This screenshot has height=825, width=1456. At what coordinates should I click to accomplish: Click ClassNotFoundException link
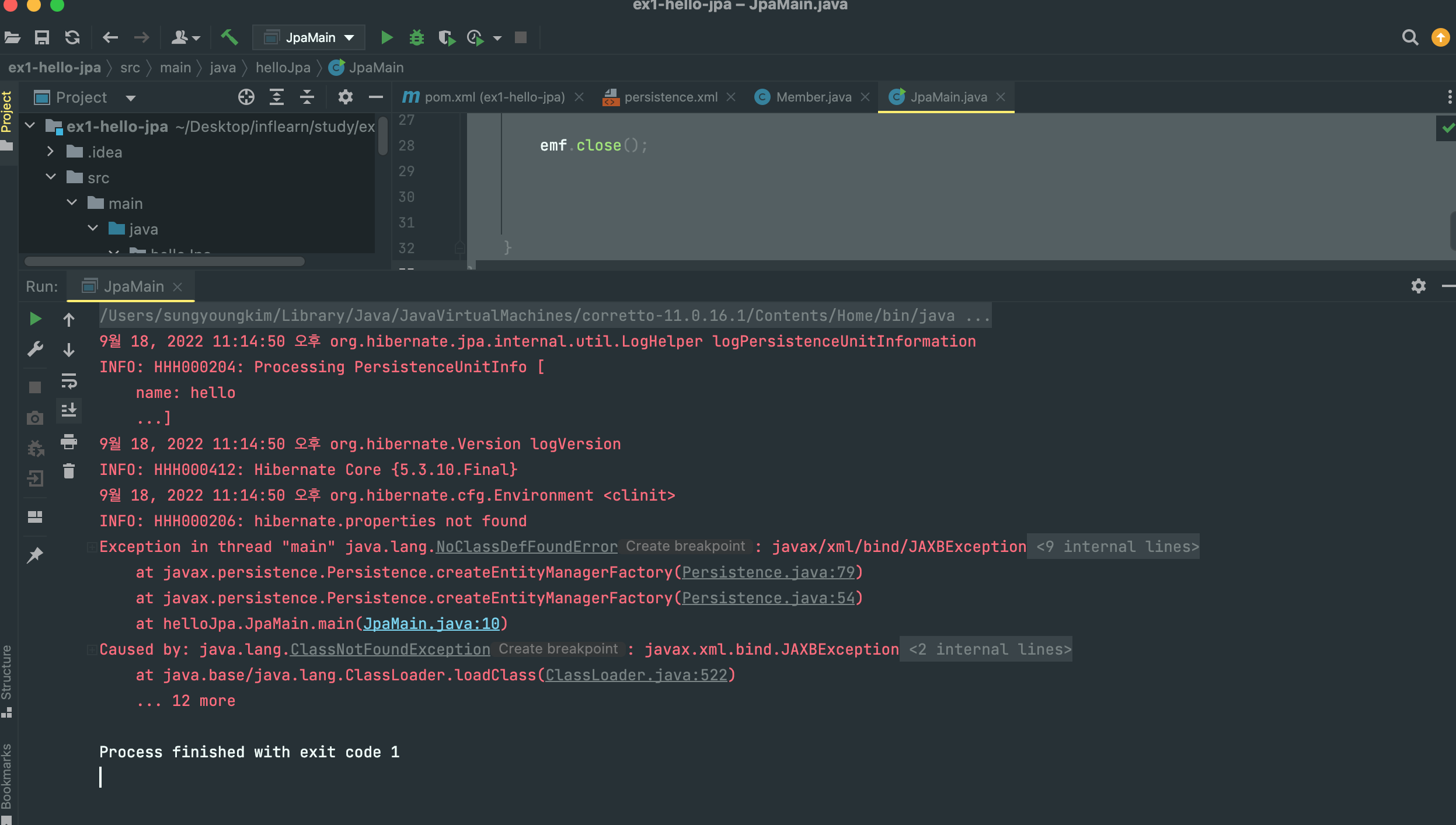(x=390, y=649)
